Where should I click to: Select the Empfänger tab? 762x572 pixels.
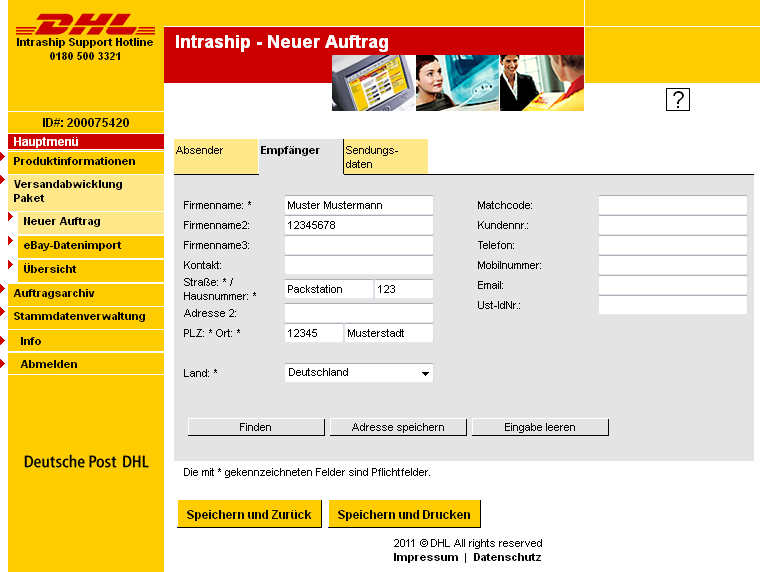click(x=300, y=156)
